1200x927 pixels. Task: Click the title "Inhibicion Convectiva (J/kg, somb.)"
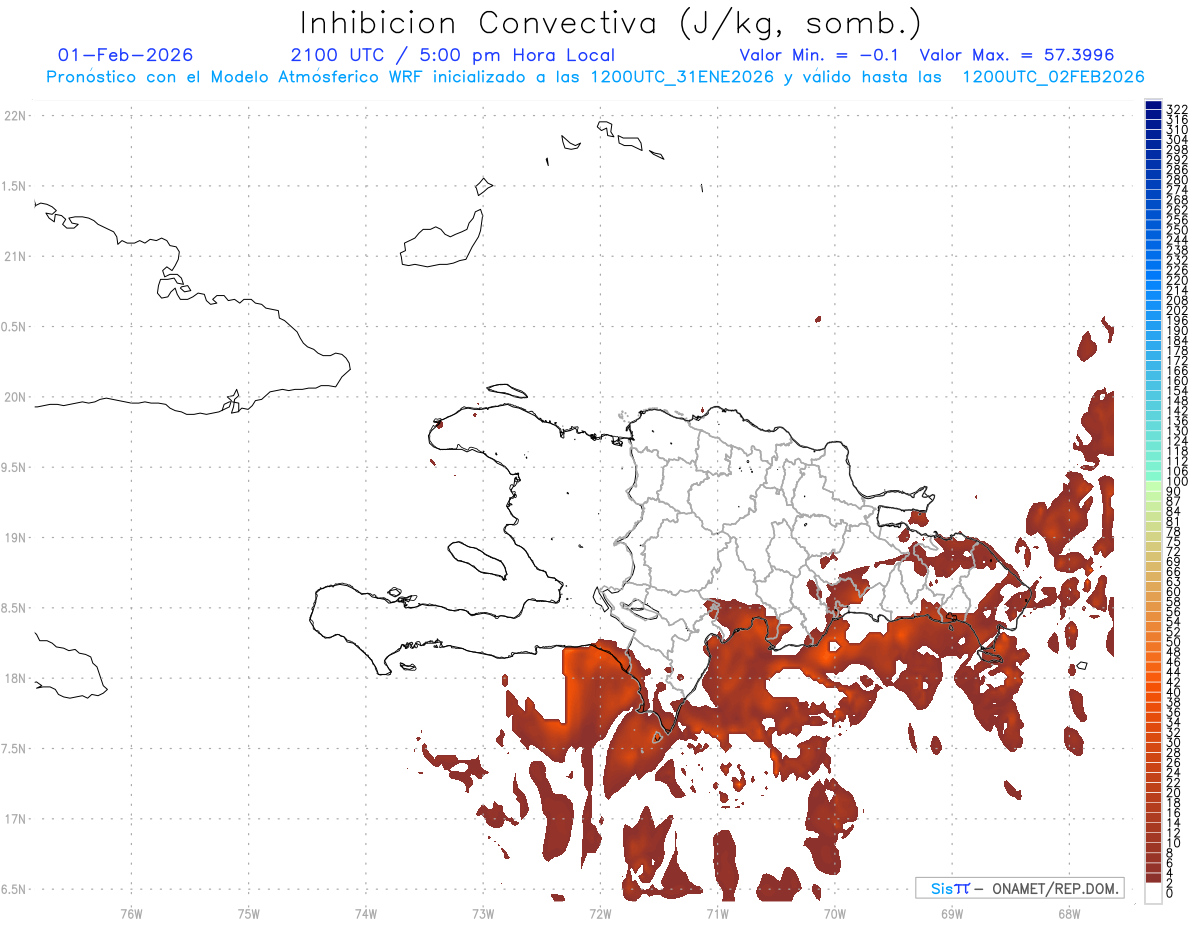pyautogui.click(x=610, y=23)
